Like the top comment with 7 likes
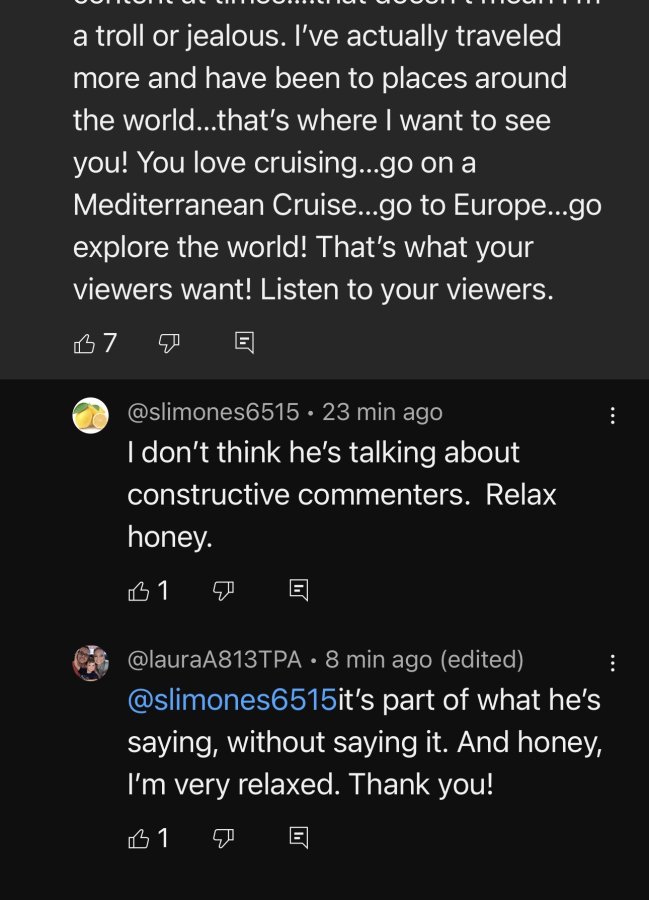The height and width of the screenshot is (900, 649). coord(84,343)
